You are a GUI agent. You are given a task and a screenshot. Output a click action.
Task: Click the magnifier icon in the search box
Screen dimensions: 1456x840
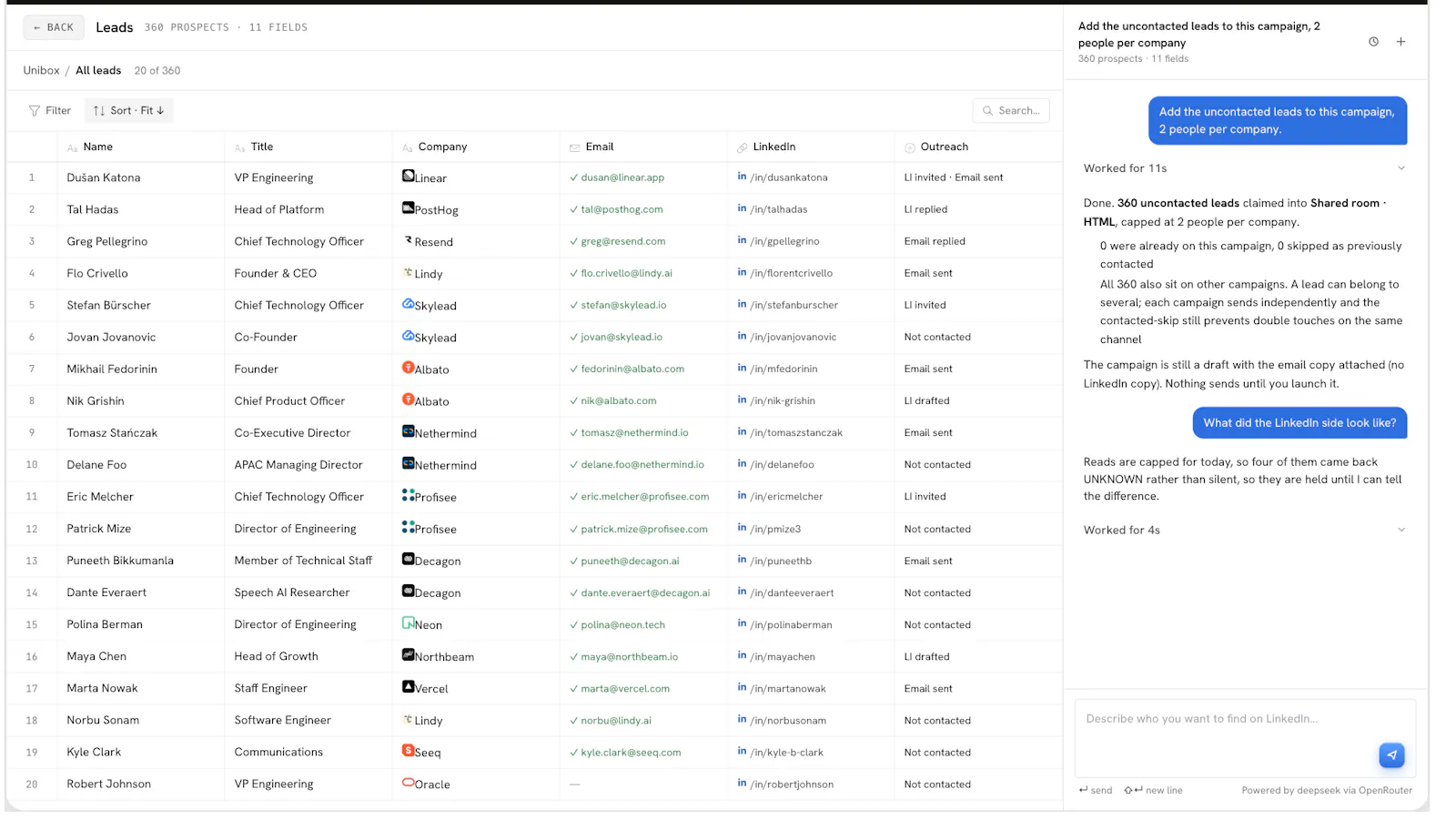point(987,111)
